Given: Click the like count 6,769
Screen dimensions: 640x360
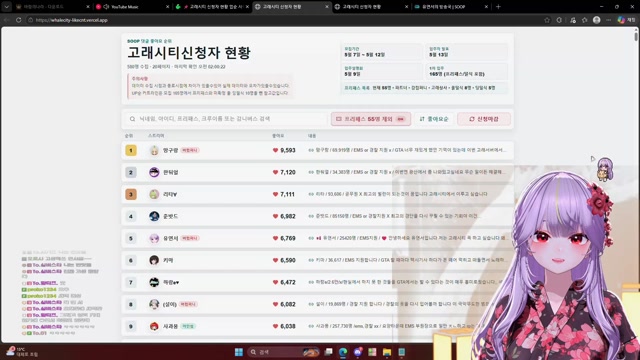Looking at the screenshot, I should tap(288, 238).
